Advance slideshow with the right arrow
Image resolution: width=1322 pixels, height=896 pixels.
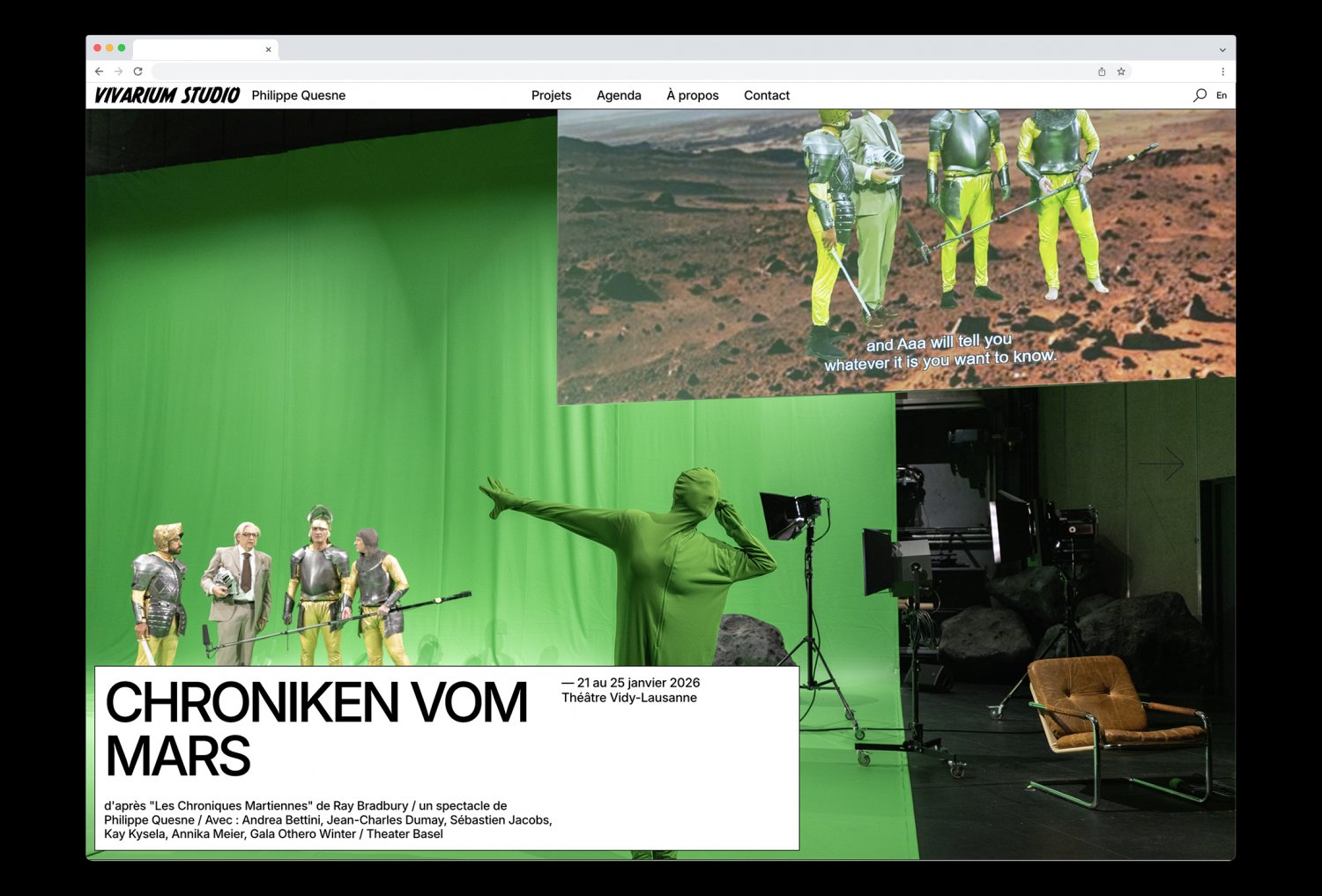click(1161, 463)
